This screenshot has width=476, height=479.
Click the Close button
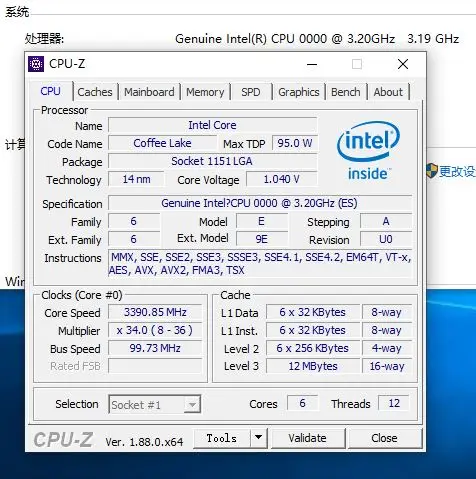(384, 438)
